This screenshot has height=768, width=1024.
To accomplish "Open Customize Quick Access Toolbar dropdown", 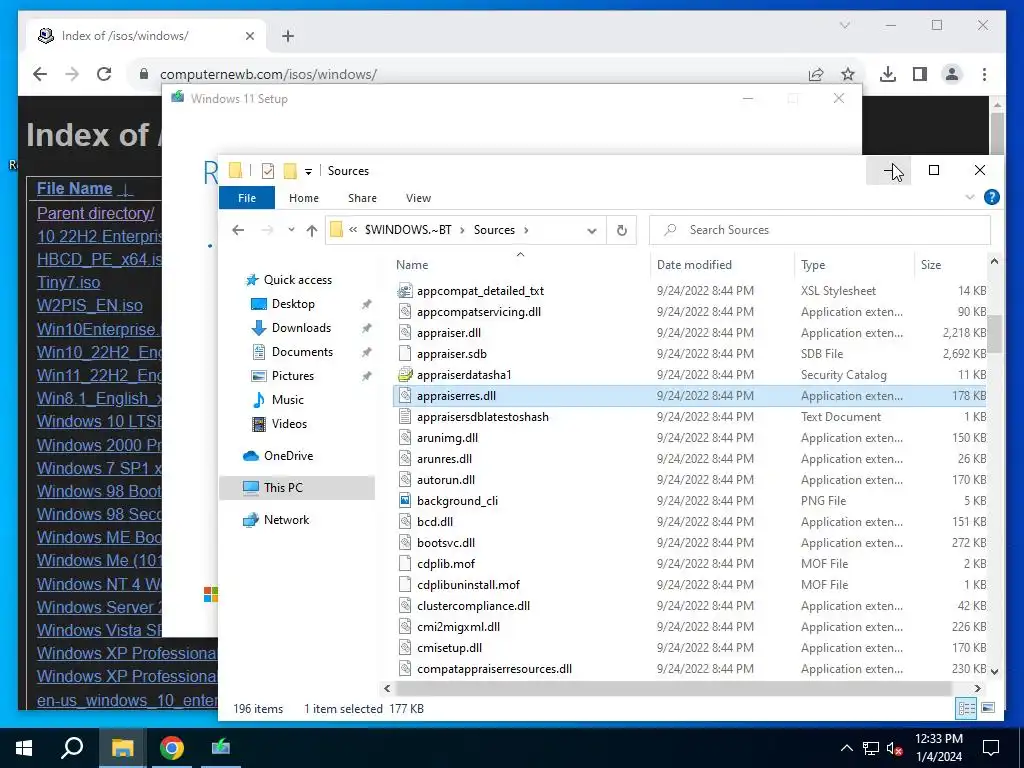I will [x=308, y=171].
